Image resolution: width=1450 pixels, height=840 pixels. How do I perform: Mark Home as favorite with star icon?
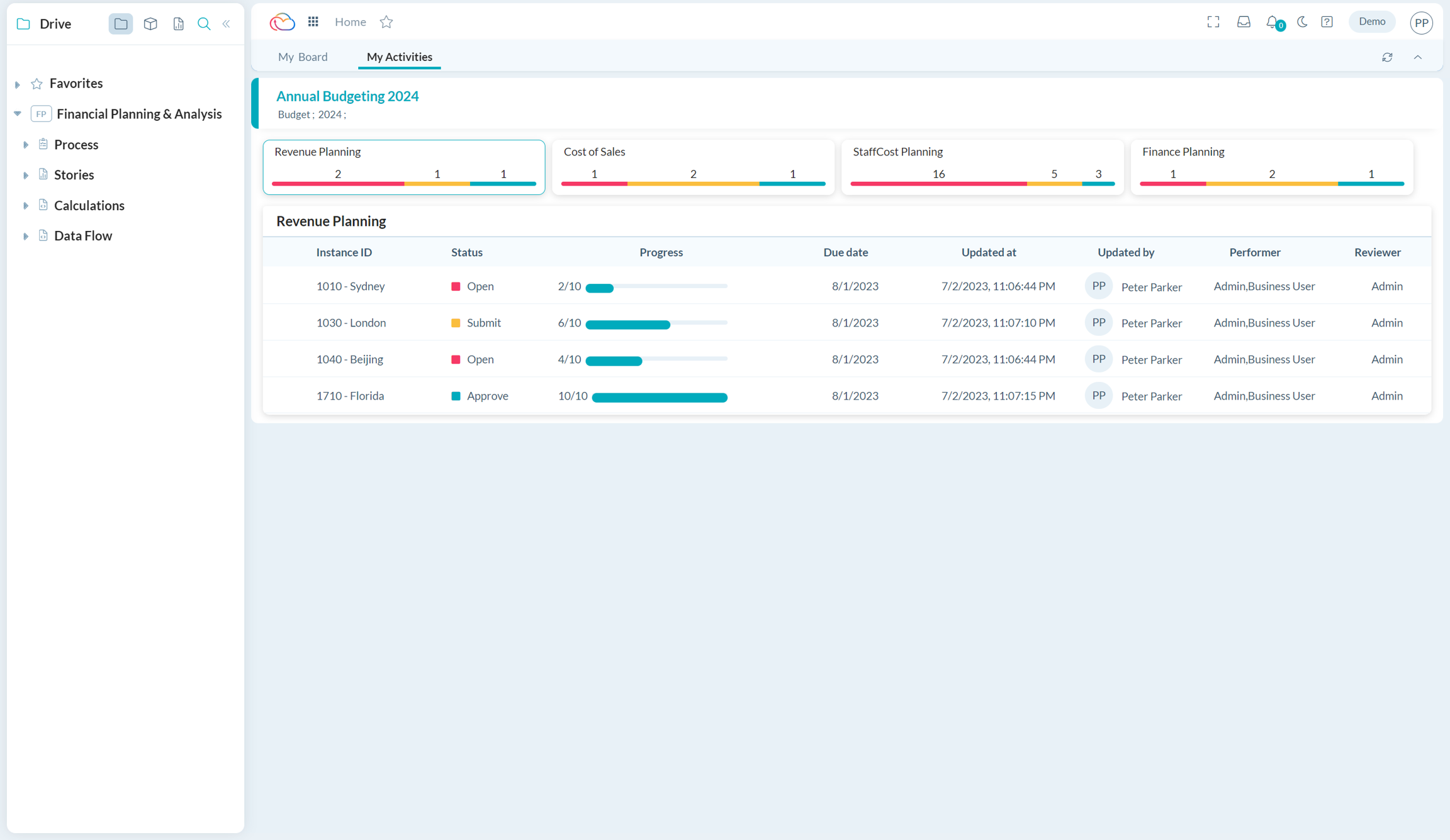(x=386, y=22)
